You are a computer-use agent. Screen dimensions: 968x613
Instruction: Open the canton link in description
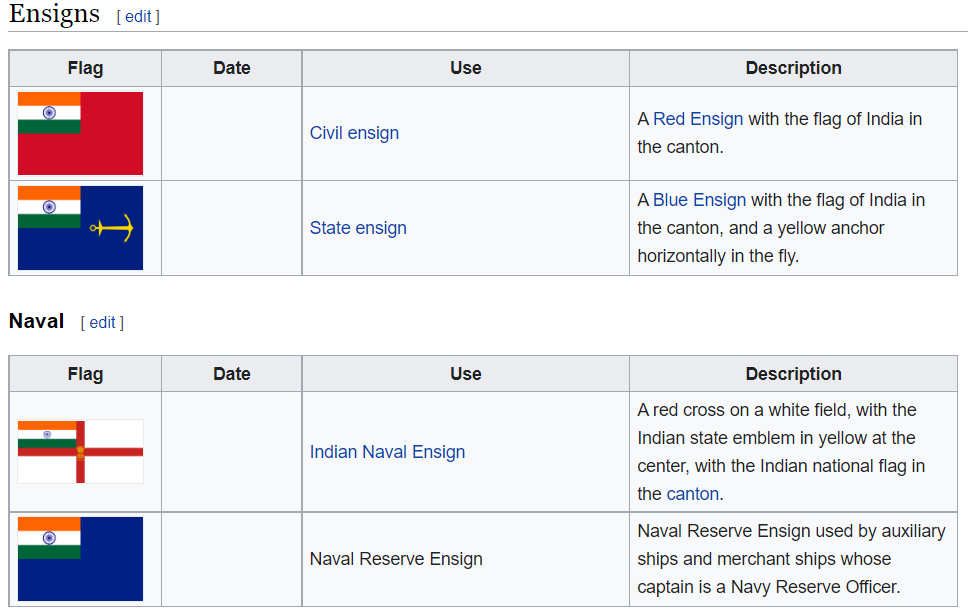[x=693, y=494]
